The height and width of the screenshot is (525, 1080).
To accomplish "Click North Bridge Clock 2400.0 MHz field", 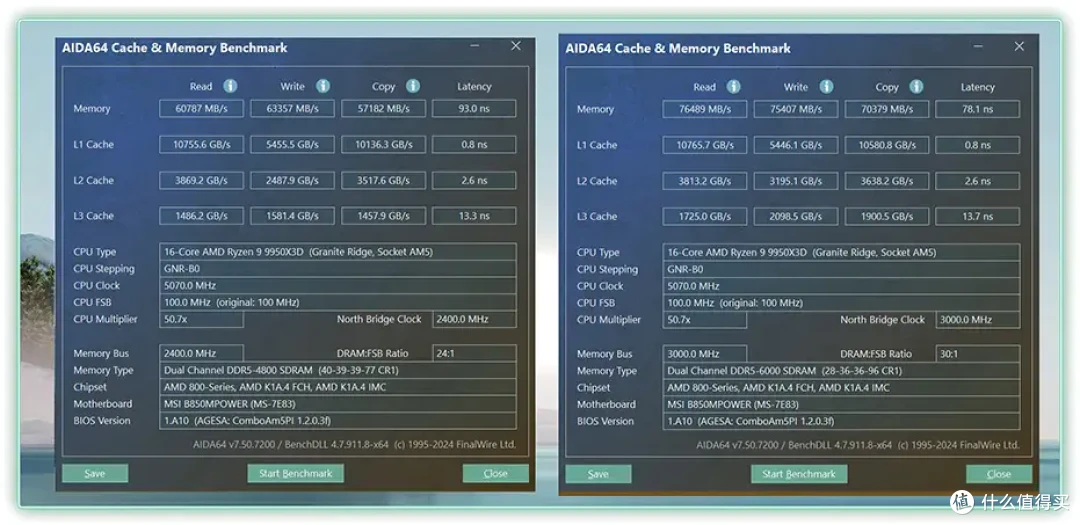I will point(474,319).
